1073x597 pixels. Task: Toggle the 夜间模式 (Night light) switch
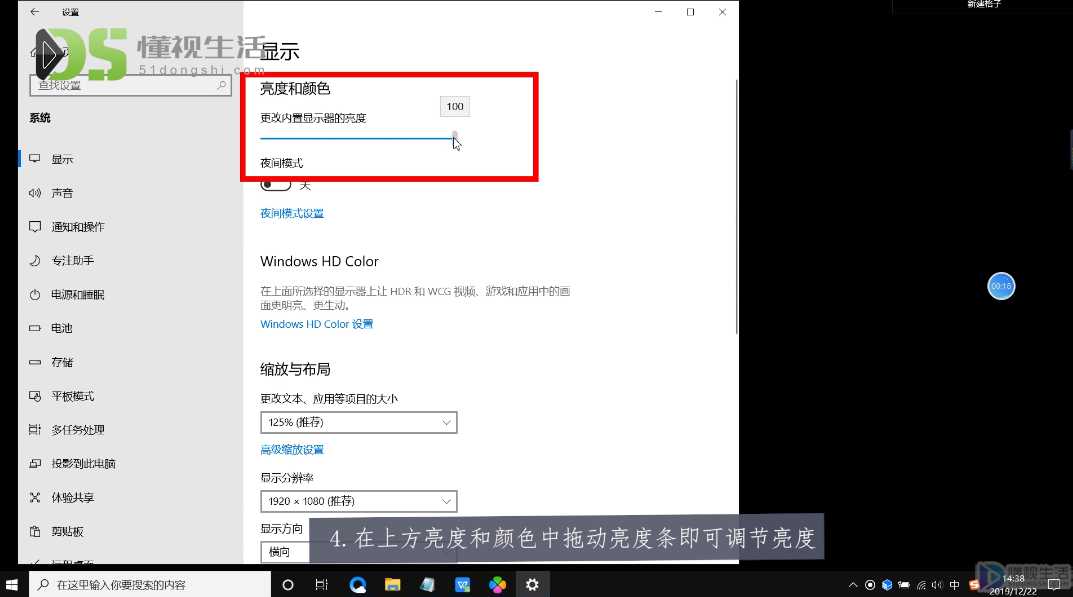pos(276,184)
